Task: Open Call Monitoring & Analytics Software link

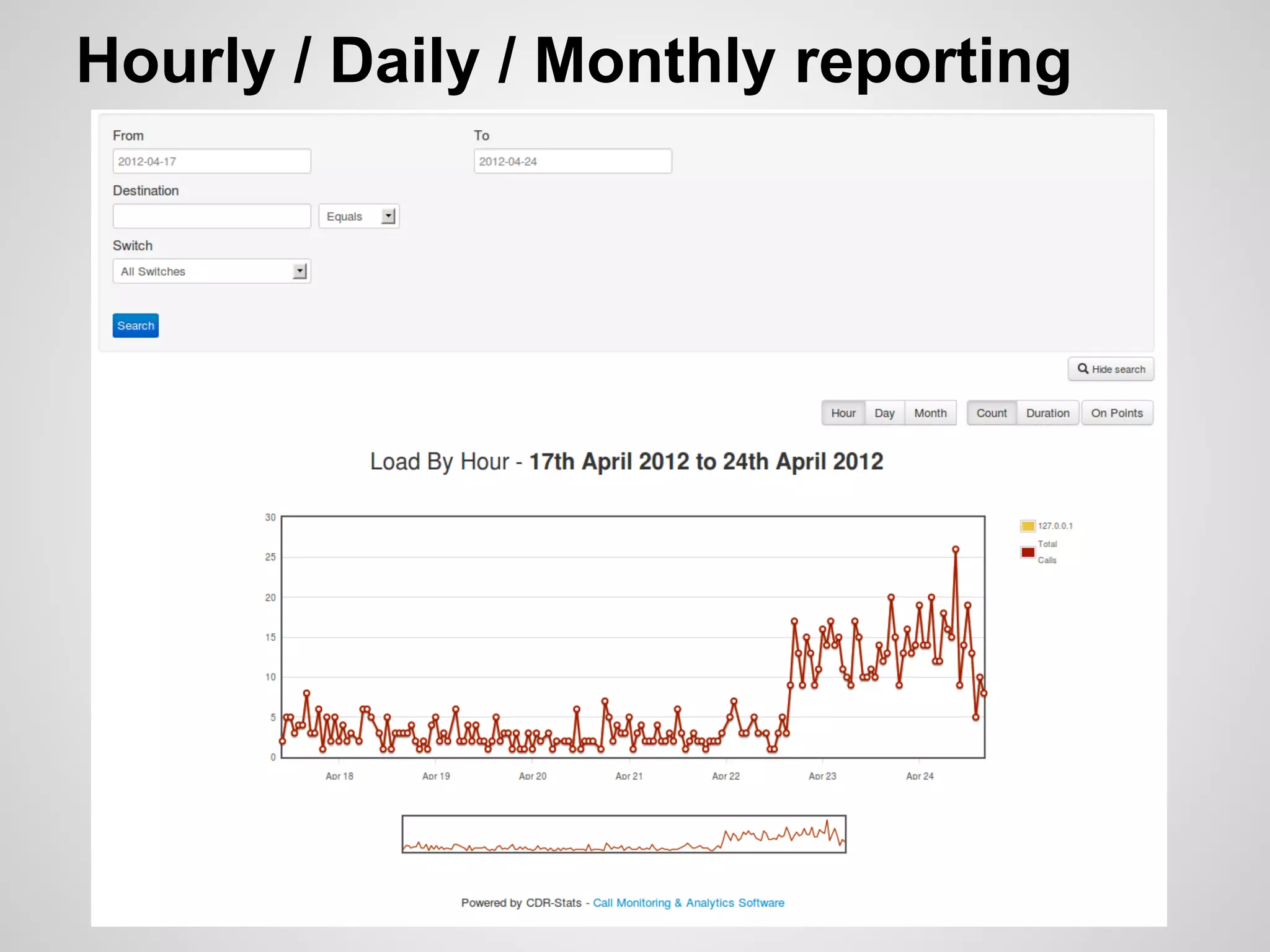Action: 688,903
